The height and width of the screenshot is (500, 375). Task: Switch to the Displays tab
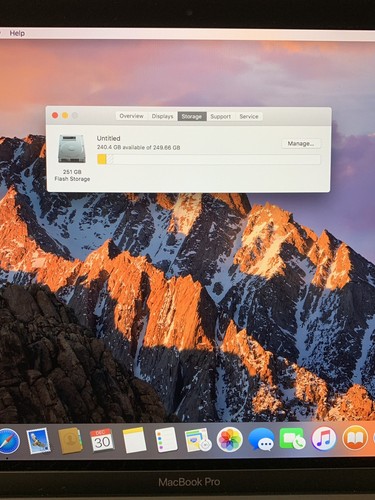point(162,116)
